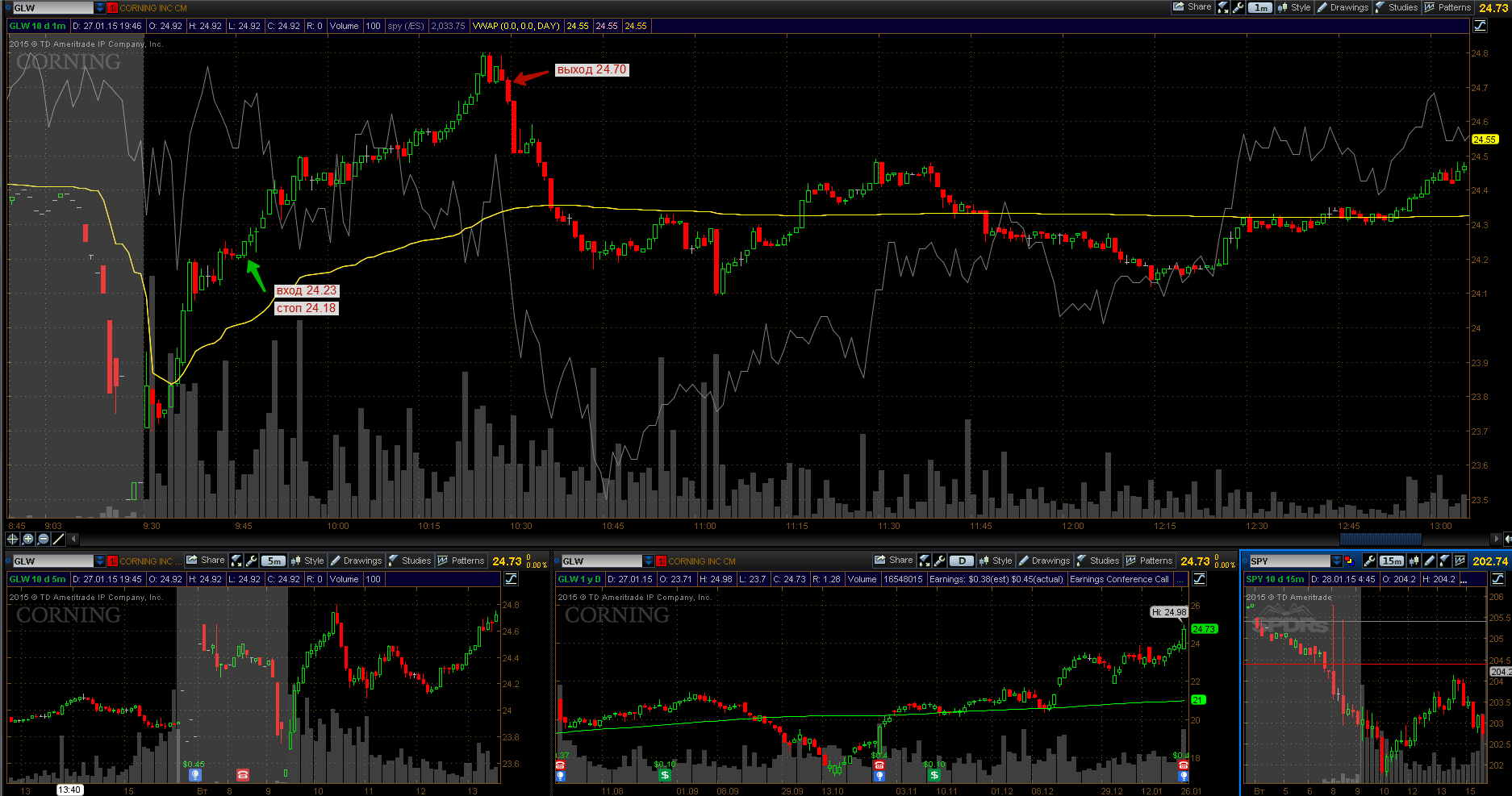Image resolution: width=1512 pixels, height=796 pixels.
Task: Open quick study icon in daily GLW chart
Action: coord(925,561)
